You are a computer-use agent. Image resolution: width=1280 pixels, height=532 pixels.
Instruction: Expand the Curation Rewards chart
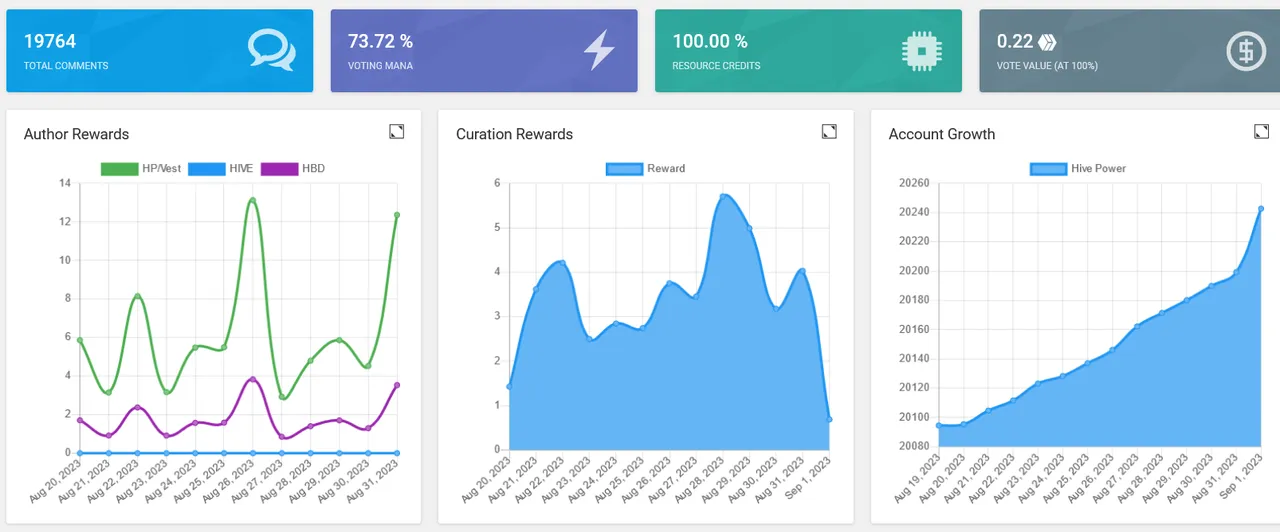(829, 132)
